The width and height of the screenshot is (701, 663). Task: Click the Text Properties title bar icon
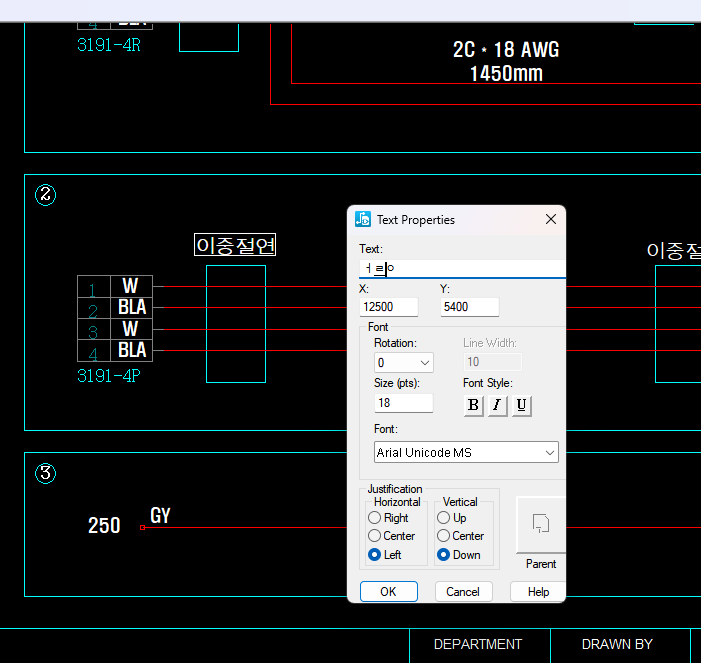(x=363, y=219)
